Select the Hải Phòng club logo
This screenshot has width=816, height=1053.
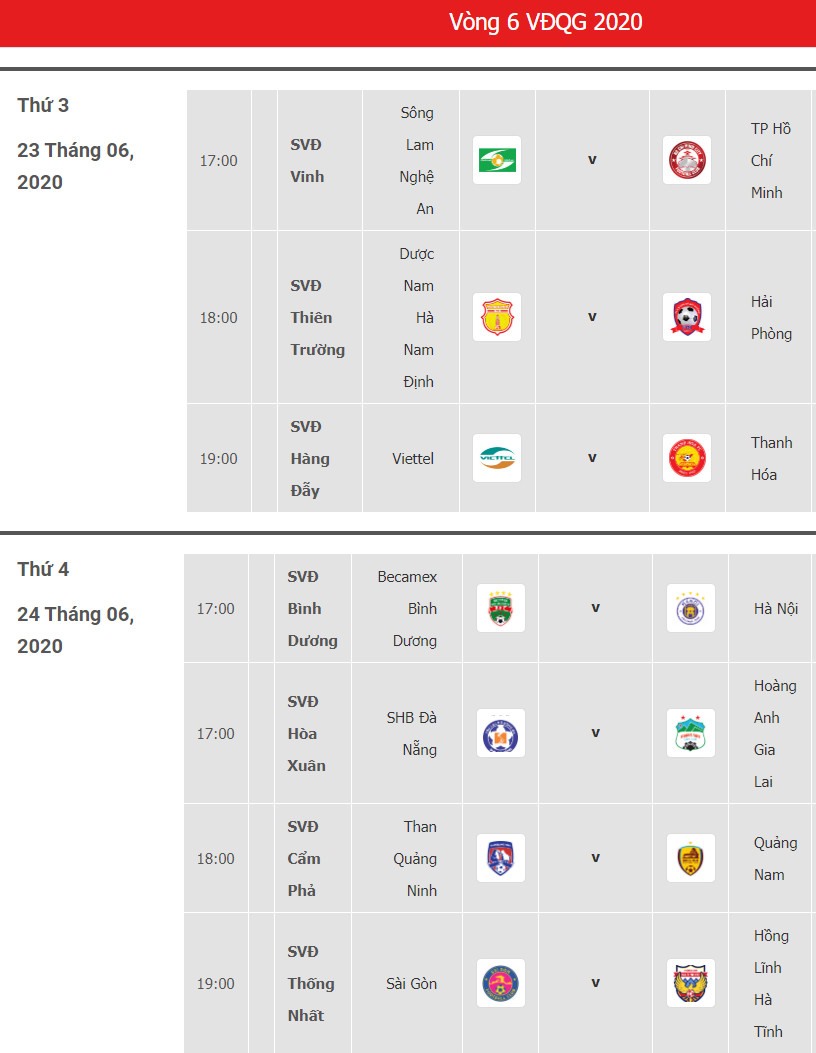pyautogui.click(x=686, y=317)
